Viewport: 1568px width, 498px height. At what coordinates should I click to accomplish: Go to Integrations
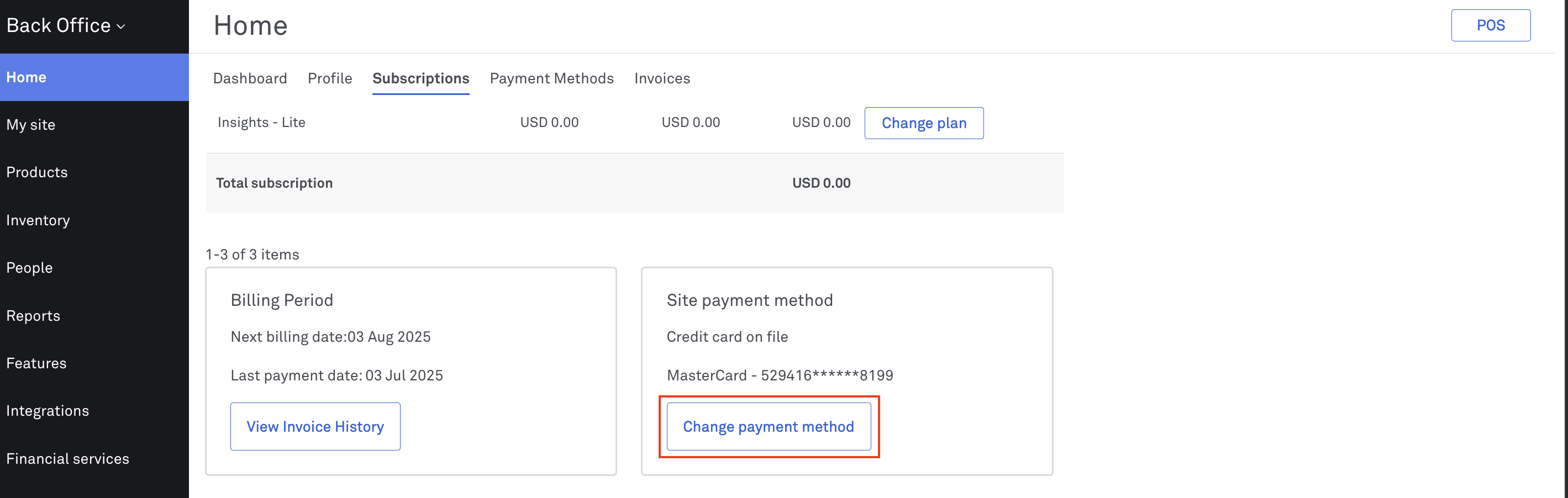48,410
